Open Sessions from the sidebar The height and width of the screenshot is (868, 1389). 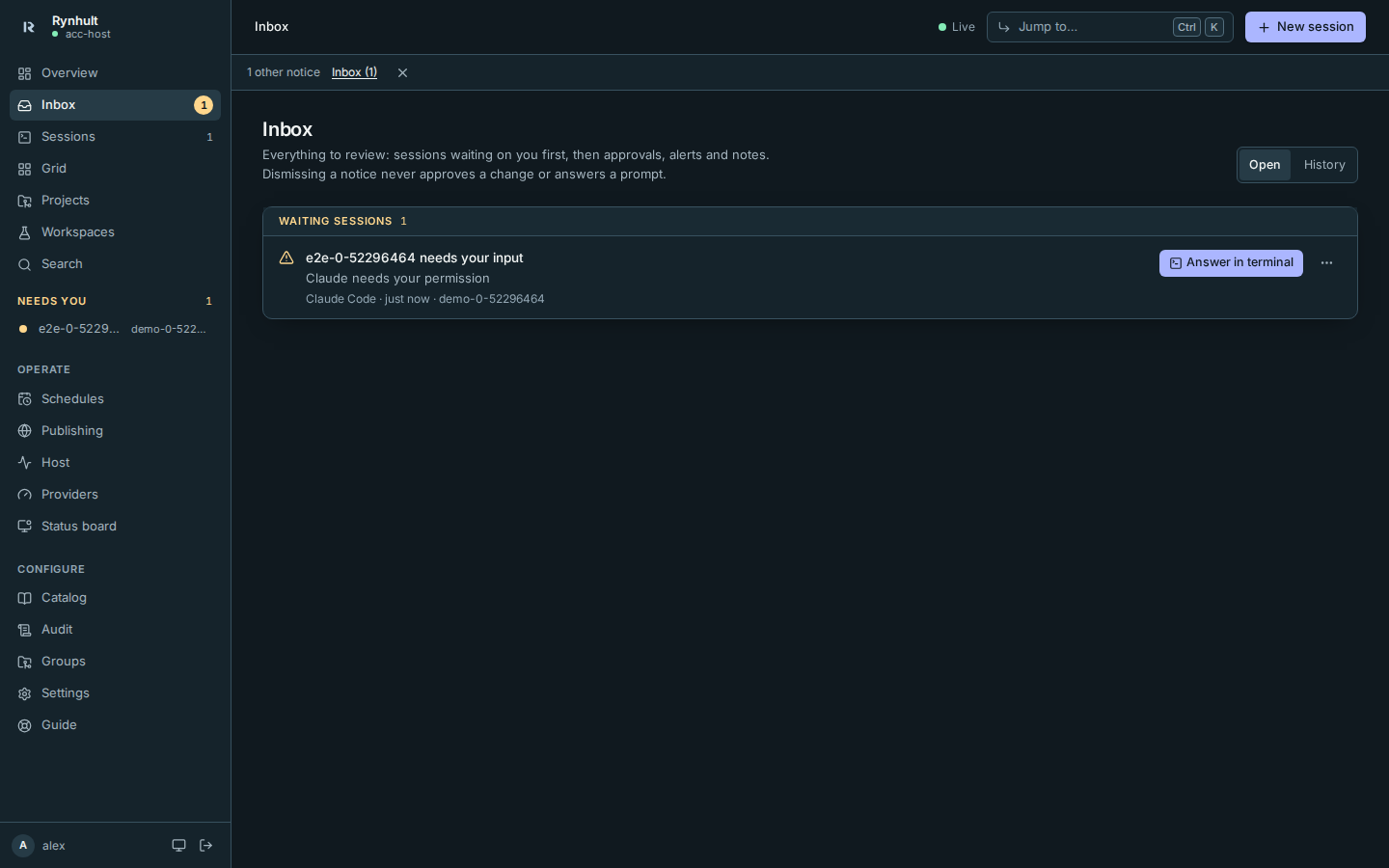[x=115, y=137]
